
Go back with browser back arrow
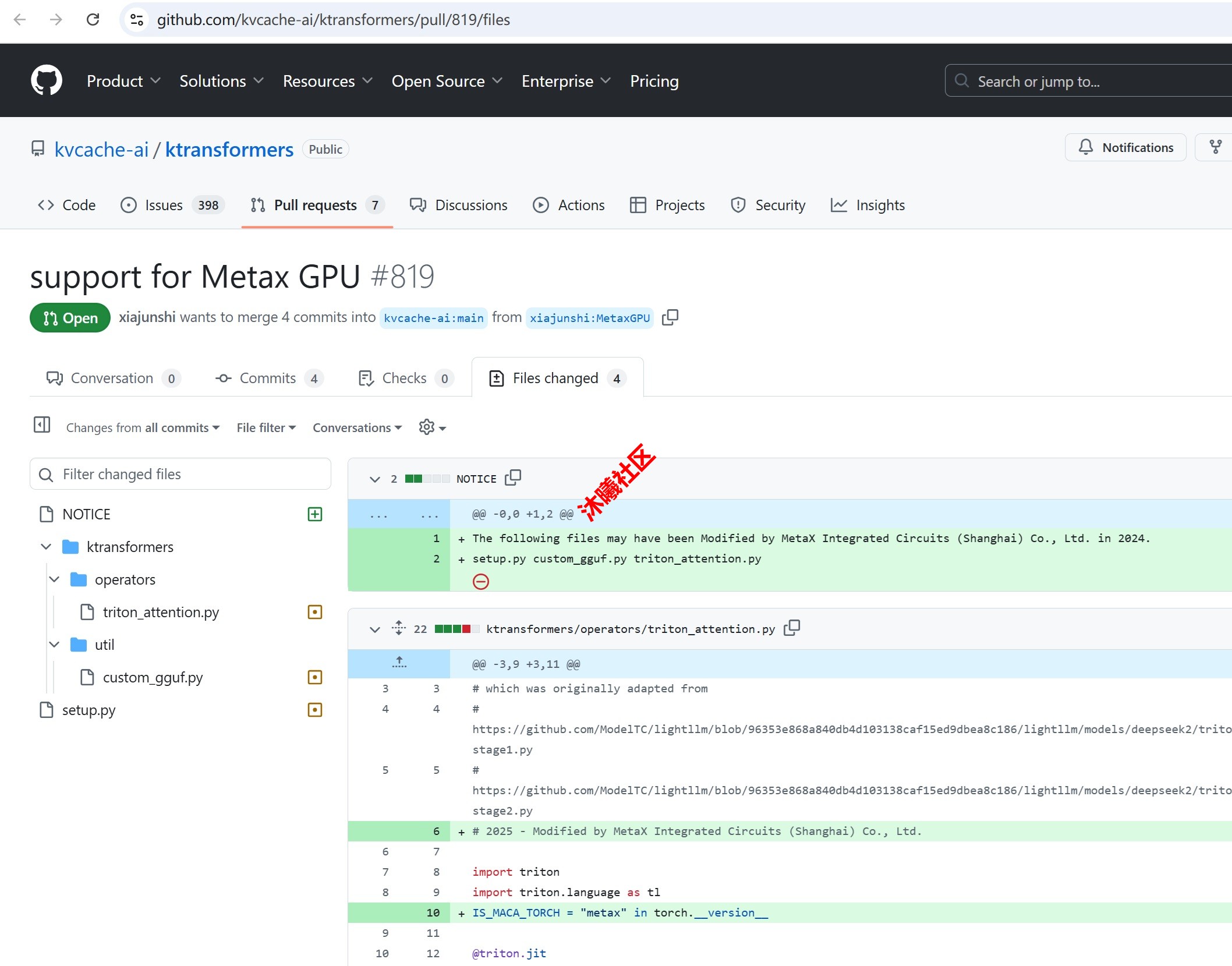[x=19, y=20]
